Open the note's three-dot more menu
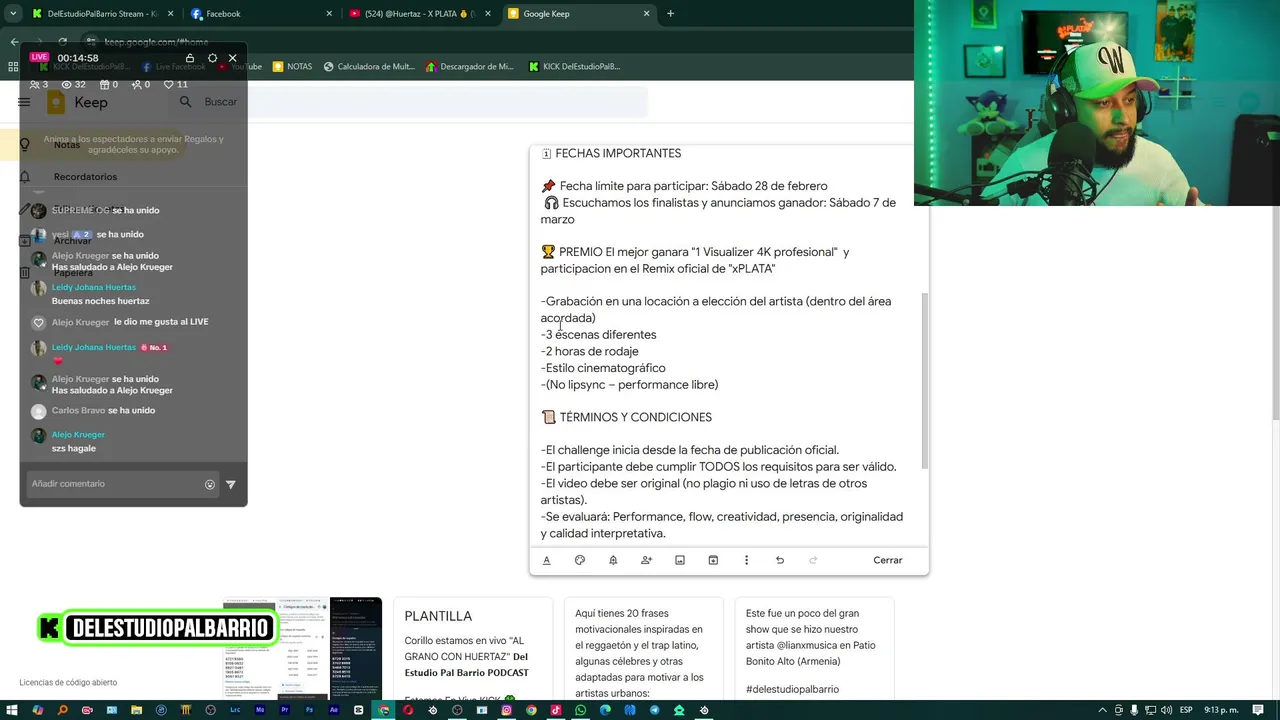Viewport: 1280px width, 720px height. [746, 560]
